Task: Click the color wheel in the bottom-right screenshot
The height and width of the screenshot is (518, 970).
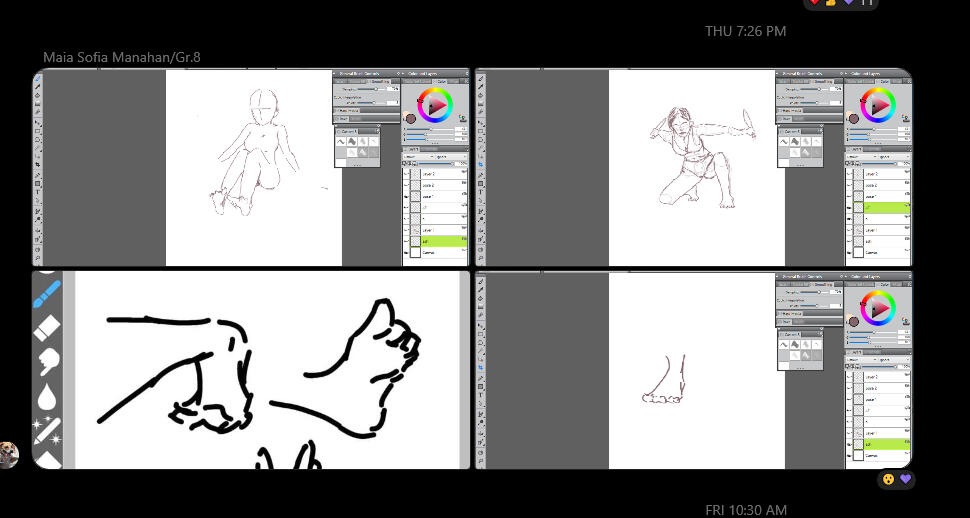Action: click(x=878, y=309)
